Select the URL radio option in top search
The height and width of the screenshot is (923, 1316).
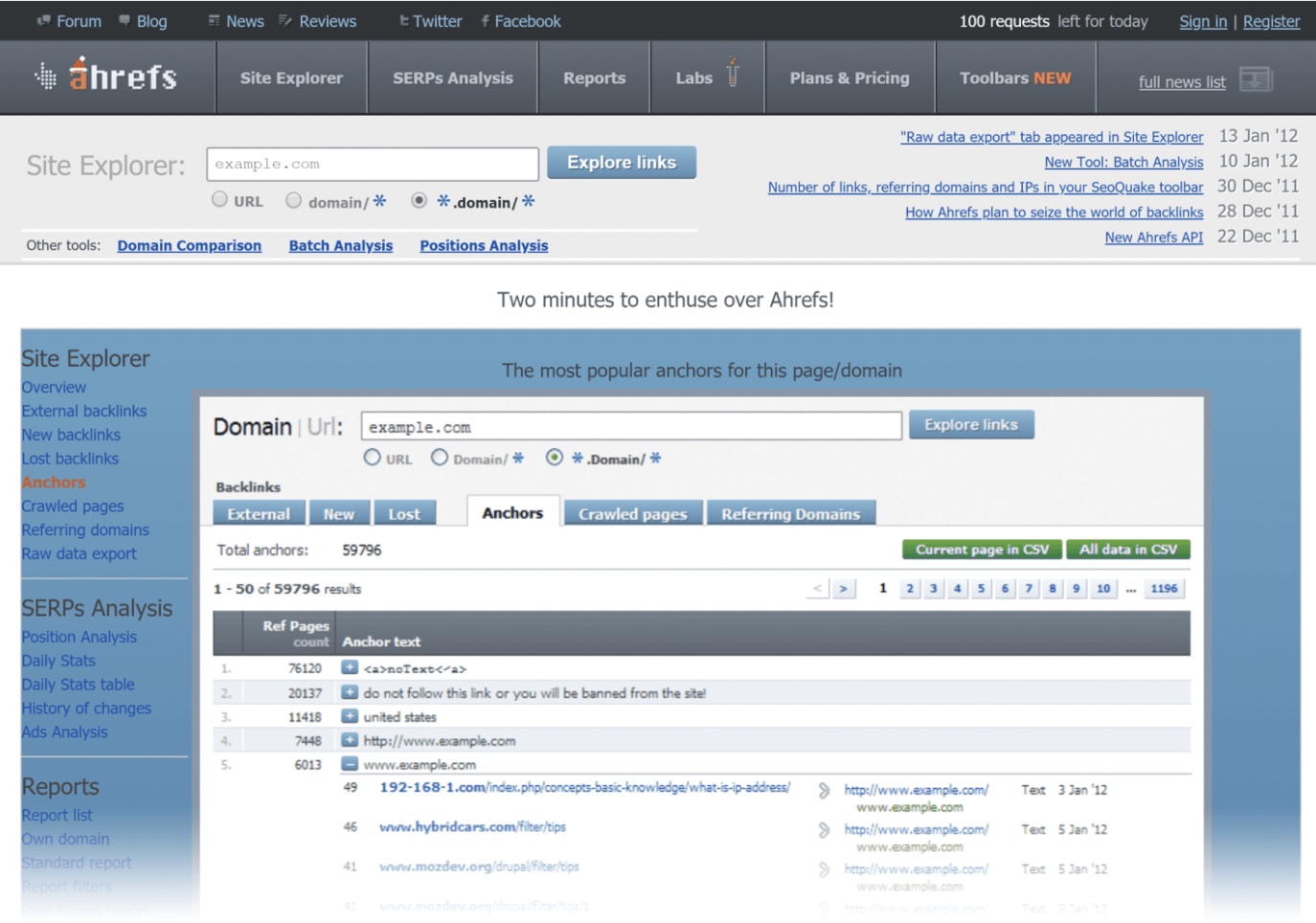pos(219,199)
